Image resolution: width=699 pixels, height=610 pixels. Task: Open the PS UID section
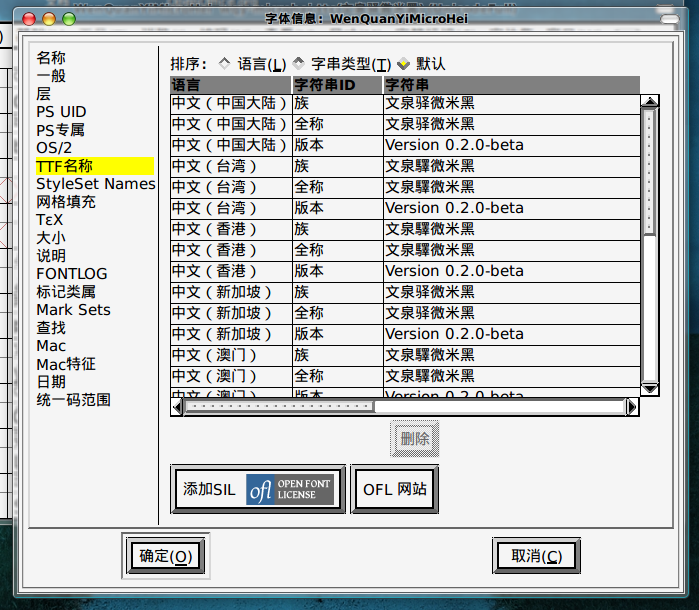tap(61, 112)
